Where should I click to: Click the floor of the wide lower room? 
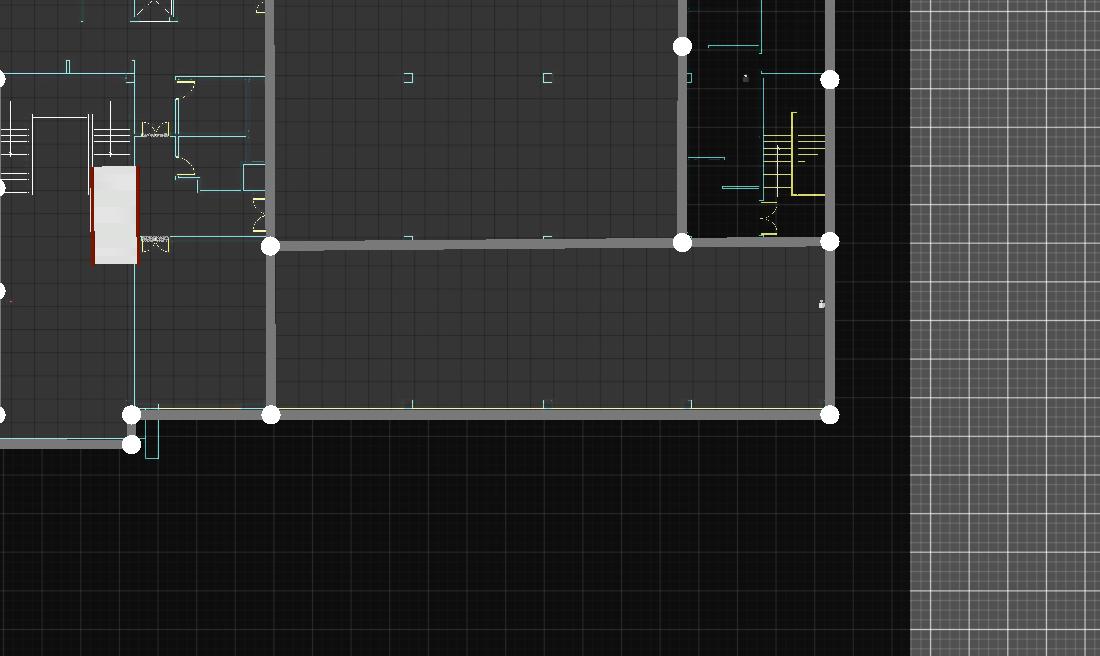click(x=550, y=330)
